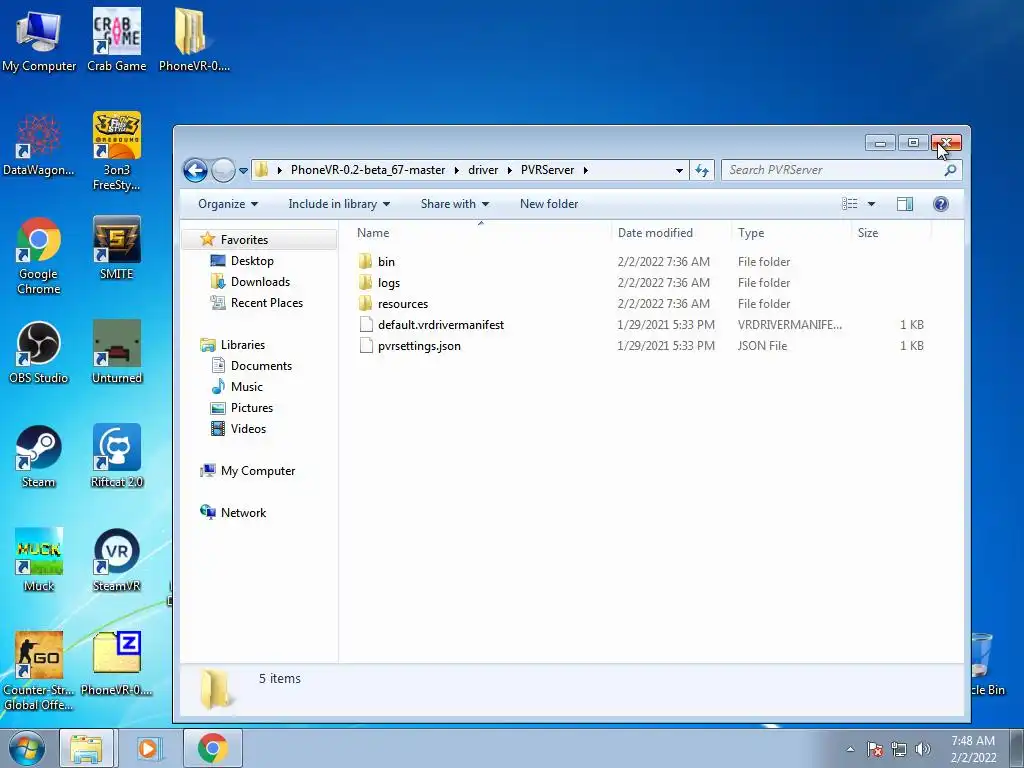Select Unturned desktop shortcut
1024x768 pixels.
[117, 353]
